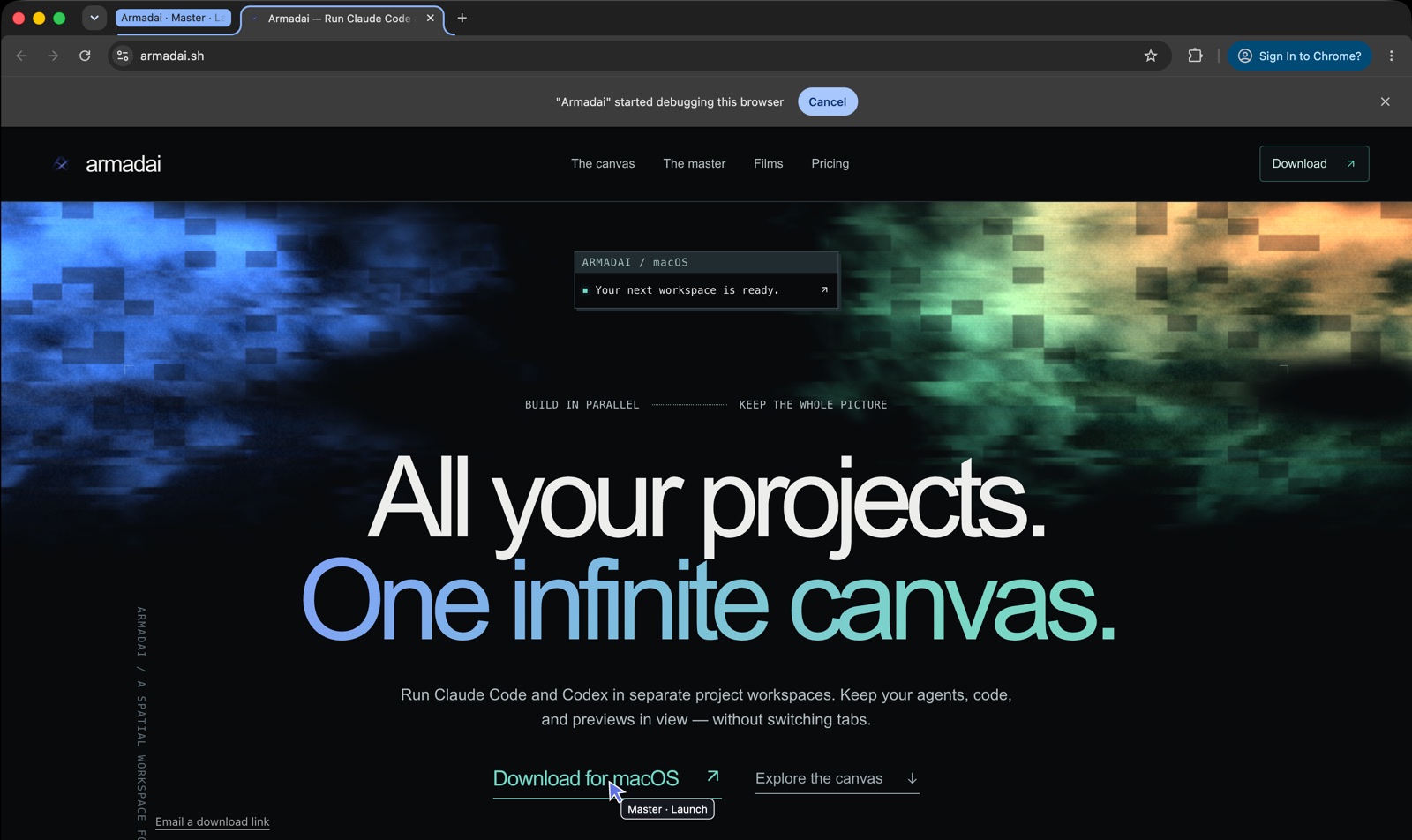The width and height of the screenshot is (1412, 840).
Task: Bookmark this page with the star icon
Action: click(1151, 56)
